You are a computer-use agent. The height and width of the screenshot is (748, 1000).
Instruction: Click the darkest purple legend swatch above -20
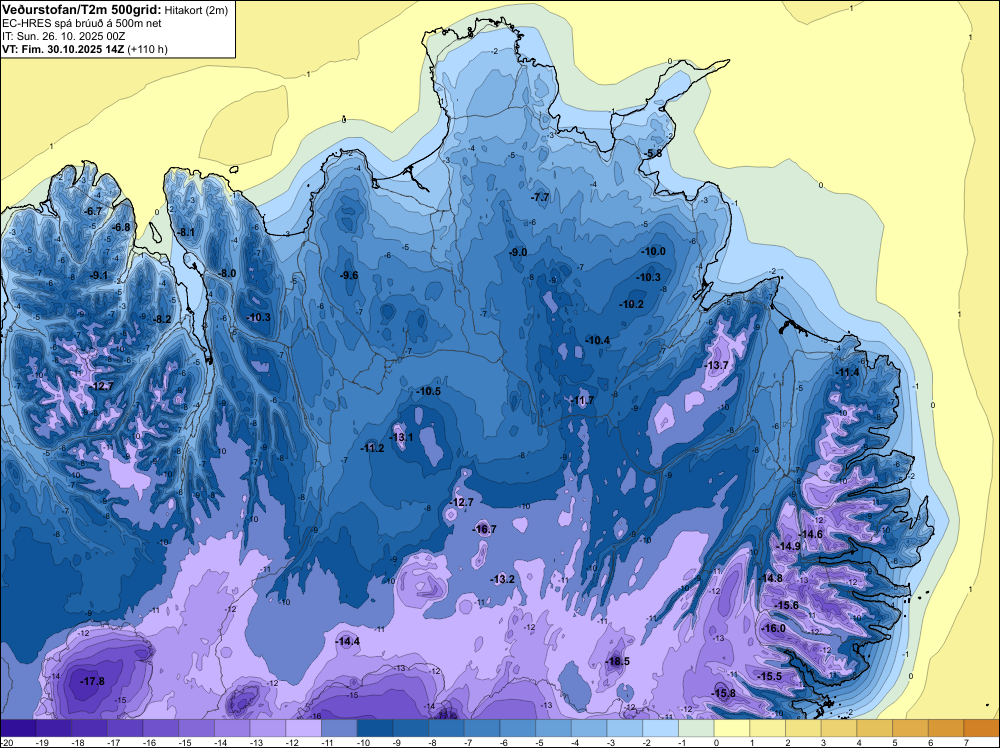tap(18, 728)
